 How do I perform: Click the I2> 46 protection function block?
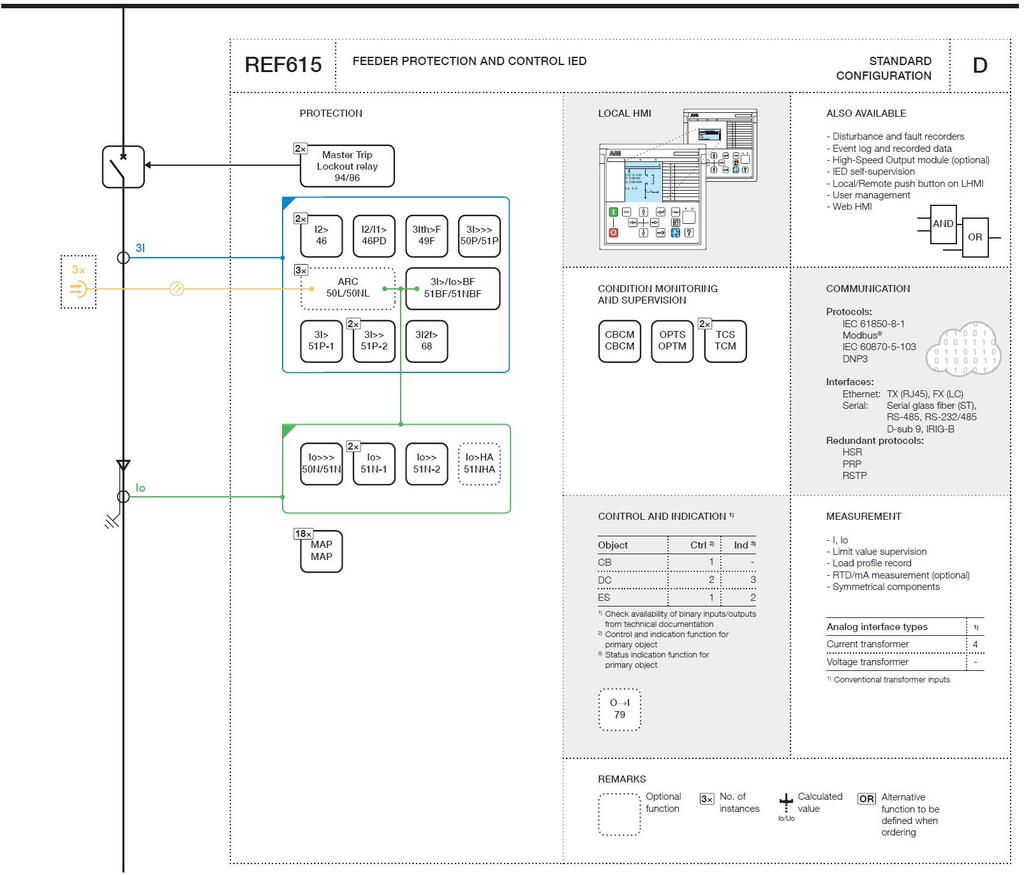[321, 236]
